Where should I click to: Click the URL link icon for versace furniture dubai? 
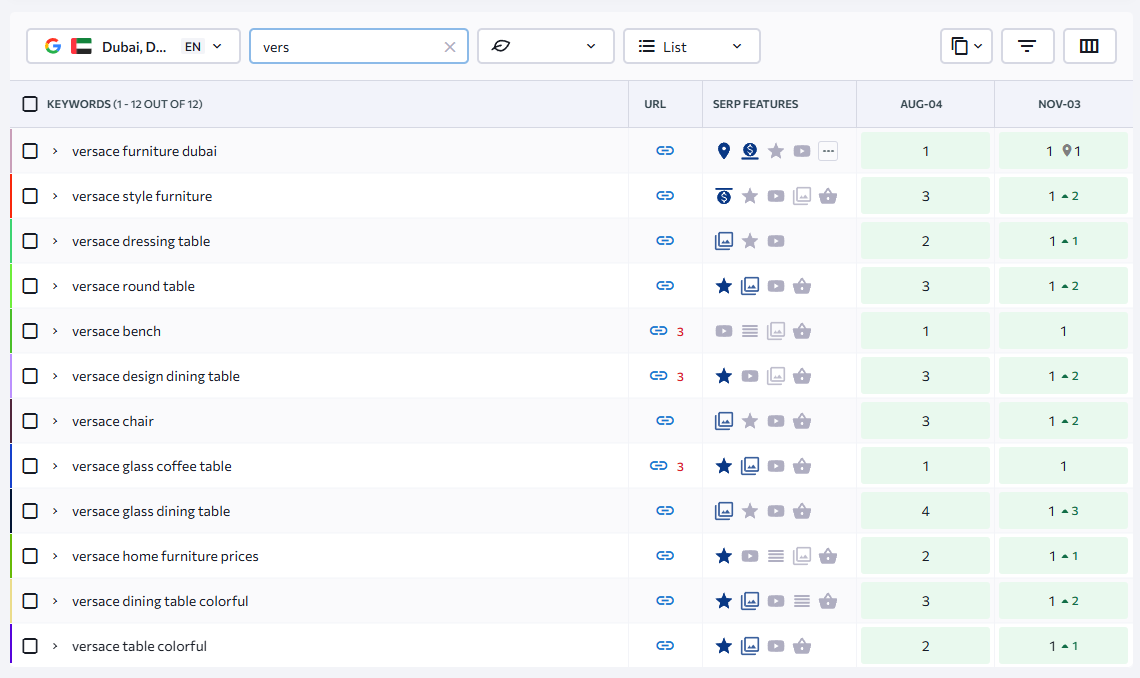664,150
